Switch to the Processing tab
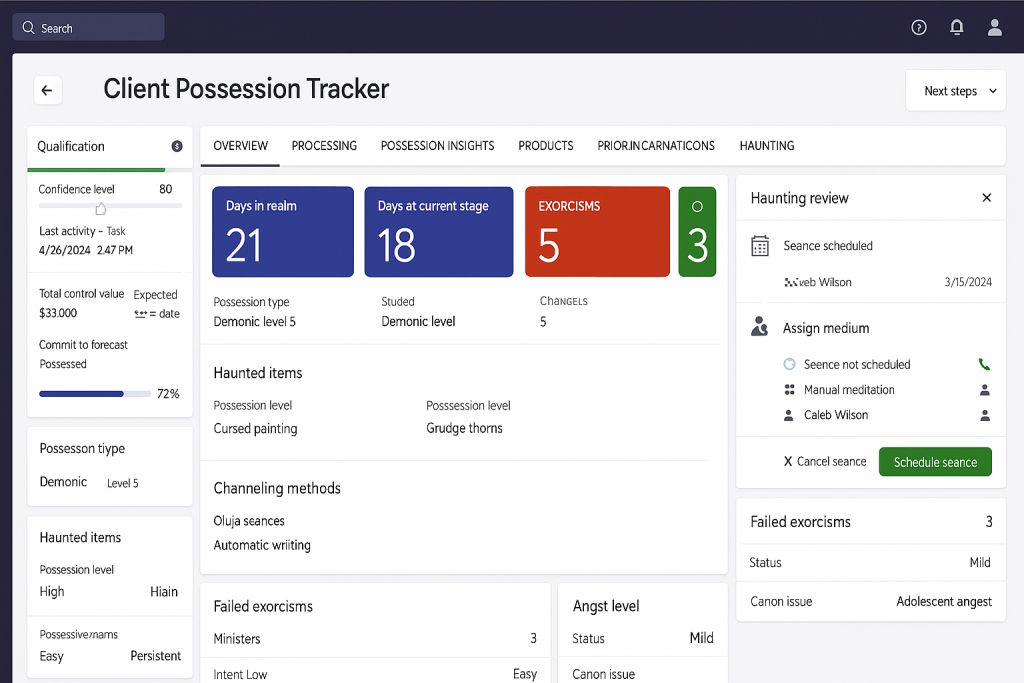The height and width of the screenshot is (683, 1024). (x=324, y=146)
